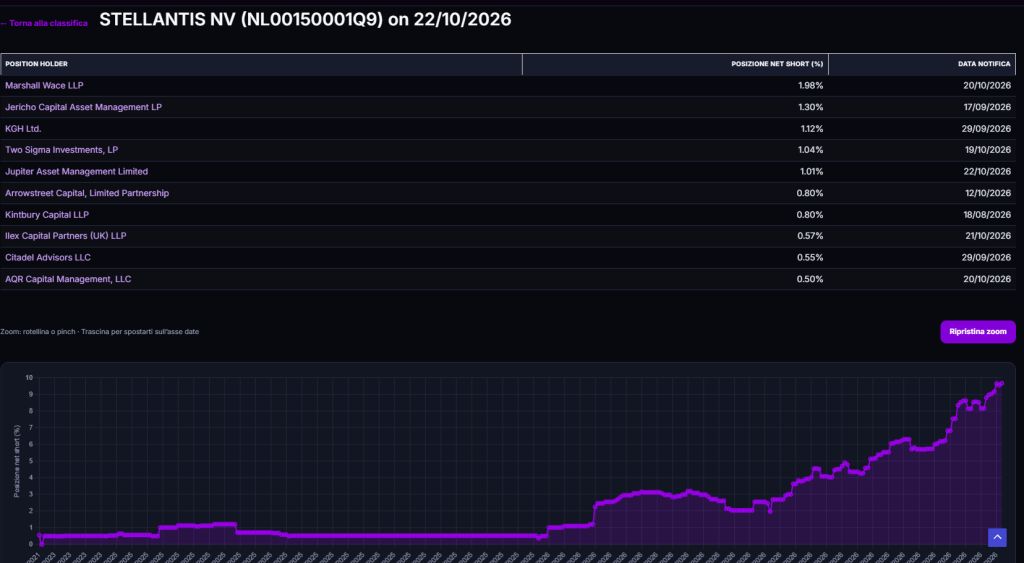1024x563 pixels.
Task: Open Jupiter Asset Management Limited
Action: 76,171
